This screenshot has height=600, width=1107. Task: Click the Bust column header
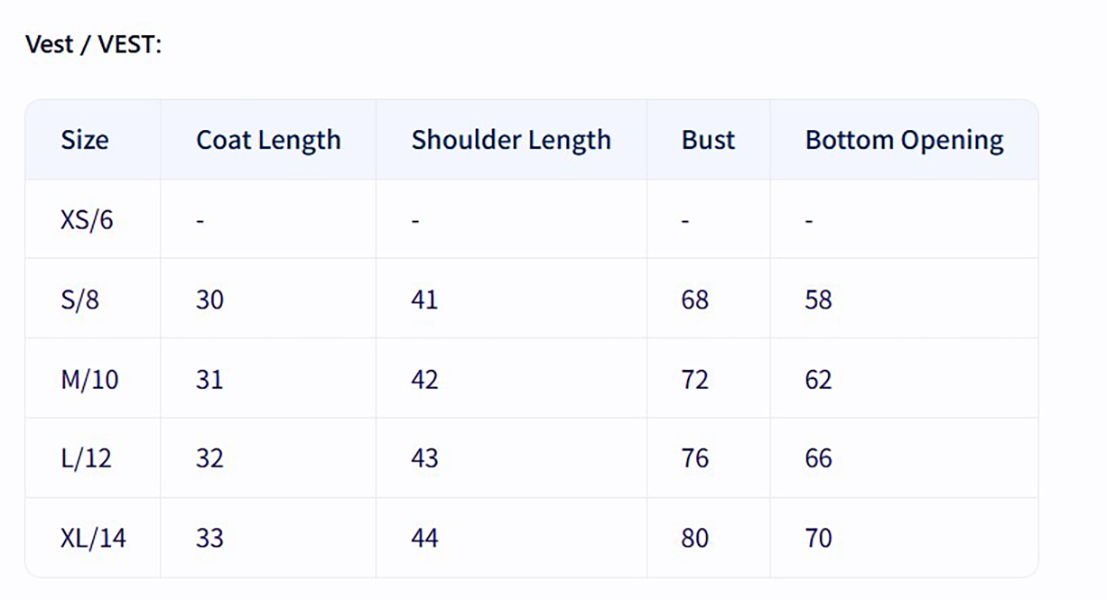[708, 140]
